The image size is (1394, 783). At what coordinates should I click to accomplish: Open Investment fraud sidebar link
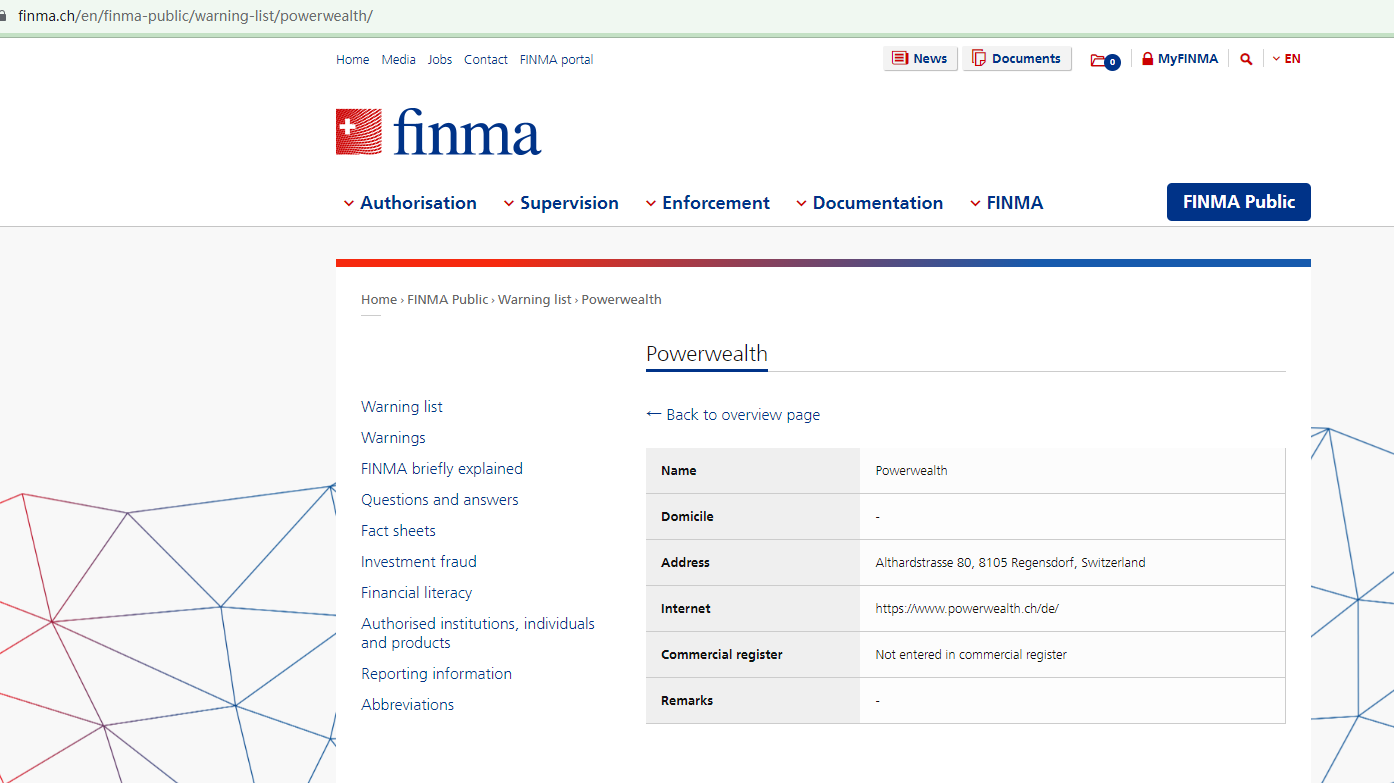tap(418, 562)
